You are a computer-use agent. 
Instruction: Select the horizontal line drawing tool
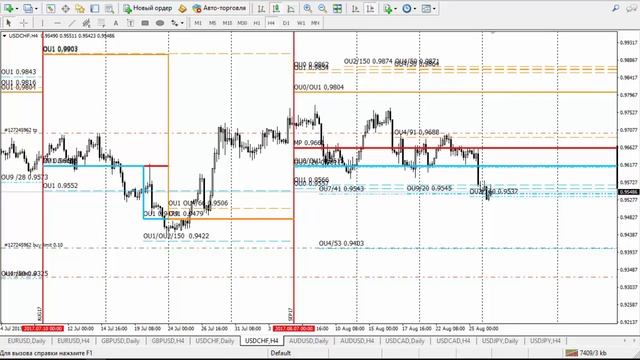point(57,23)
